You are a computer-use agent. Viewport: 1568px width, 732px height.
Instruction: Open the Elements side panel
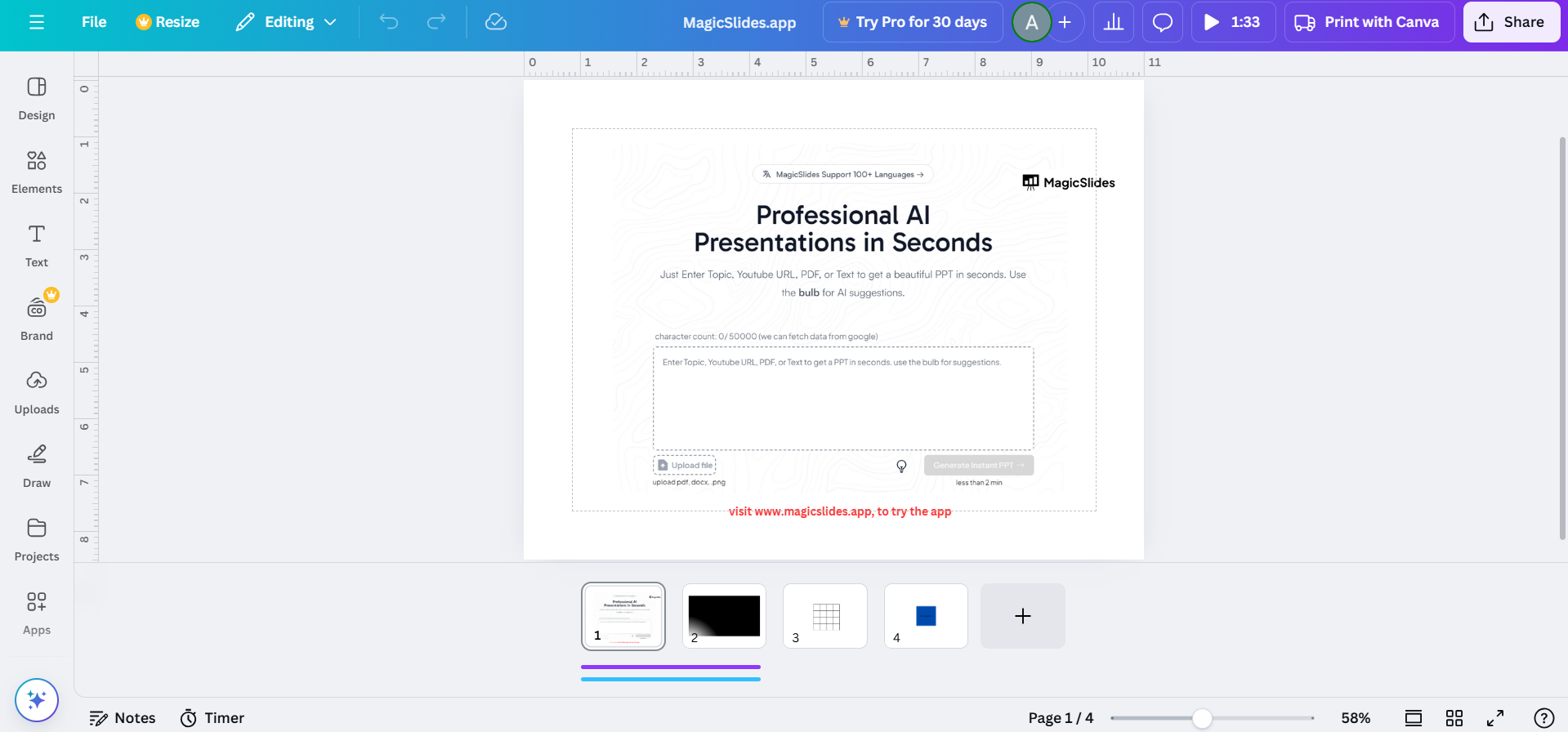point(37,172)
